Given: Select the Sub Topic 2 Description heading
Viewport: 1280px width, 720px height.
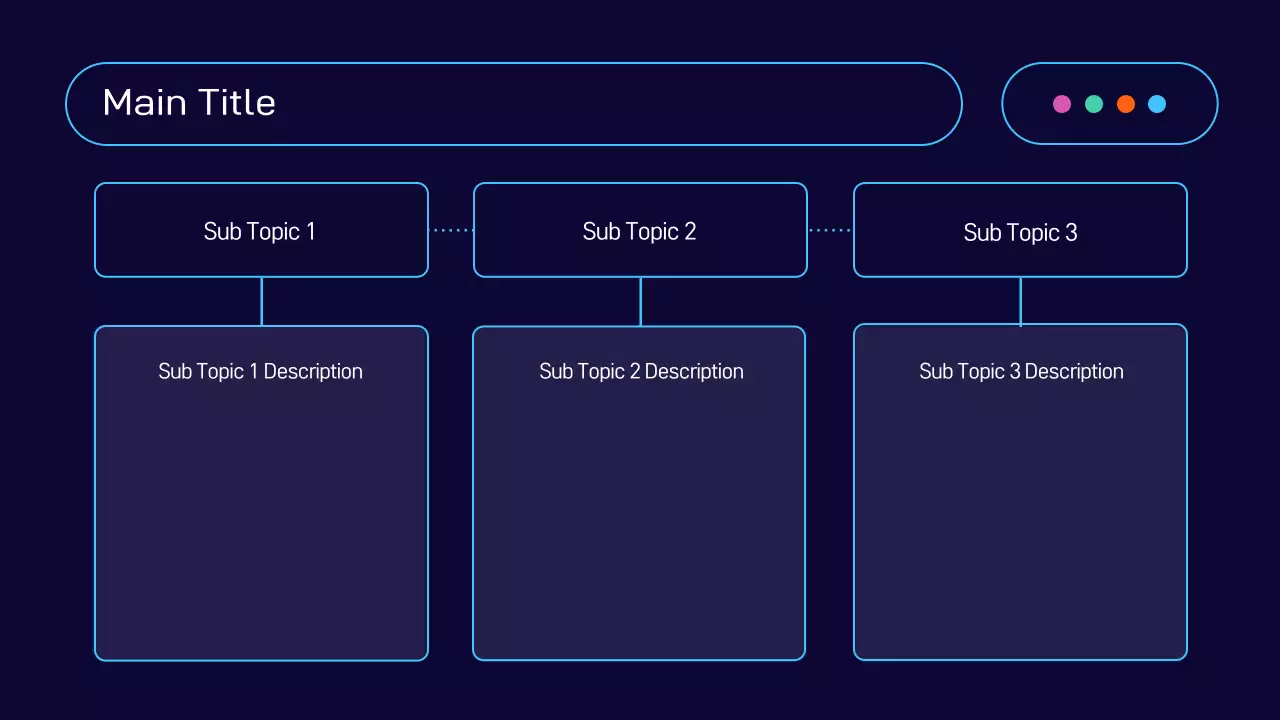Looking at the screenshot, I should click(x=641, y=371).
